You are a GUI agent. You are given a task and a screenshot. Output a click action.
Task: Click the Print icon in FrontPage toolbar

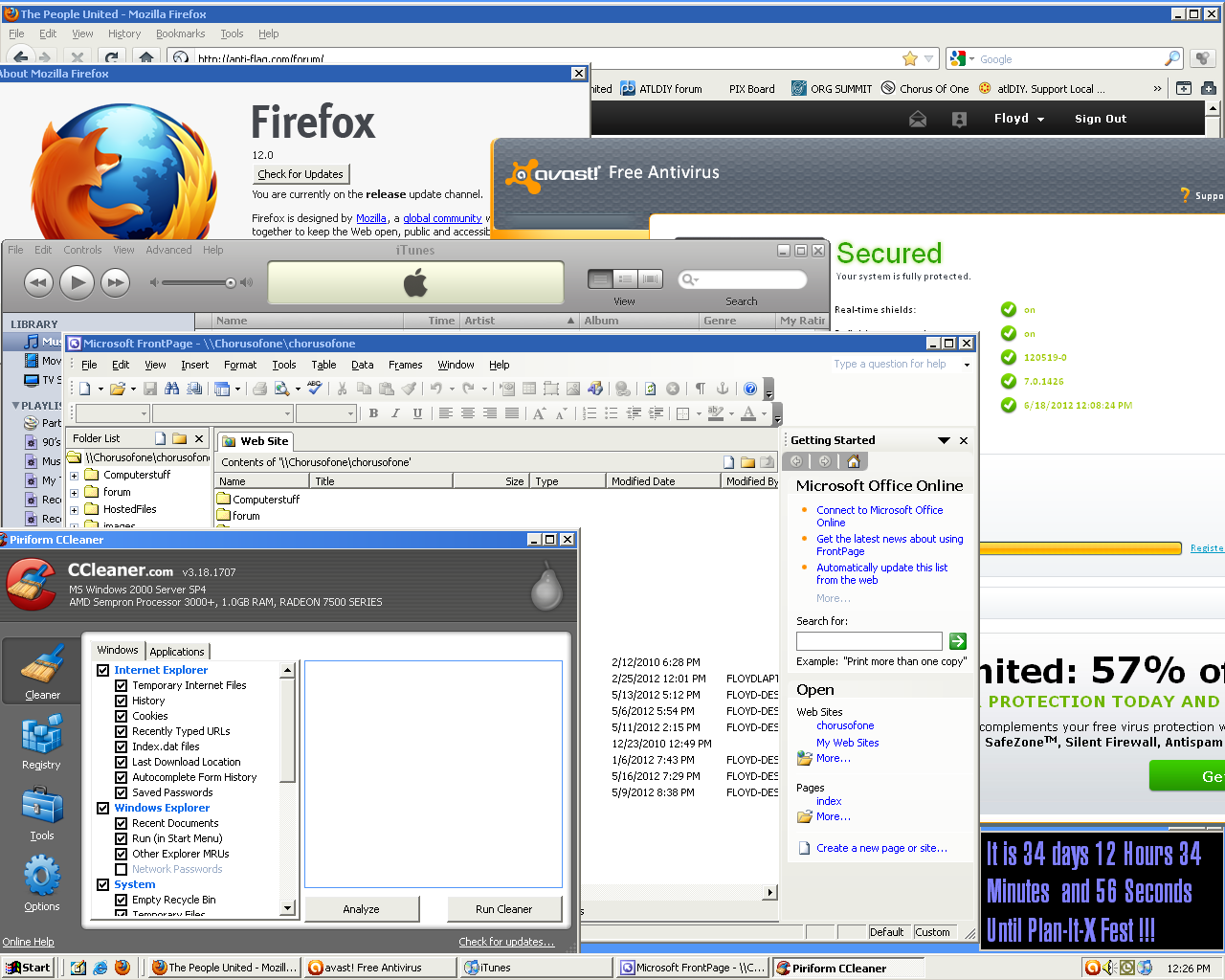259,389
